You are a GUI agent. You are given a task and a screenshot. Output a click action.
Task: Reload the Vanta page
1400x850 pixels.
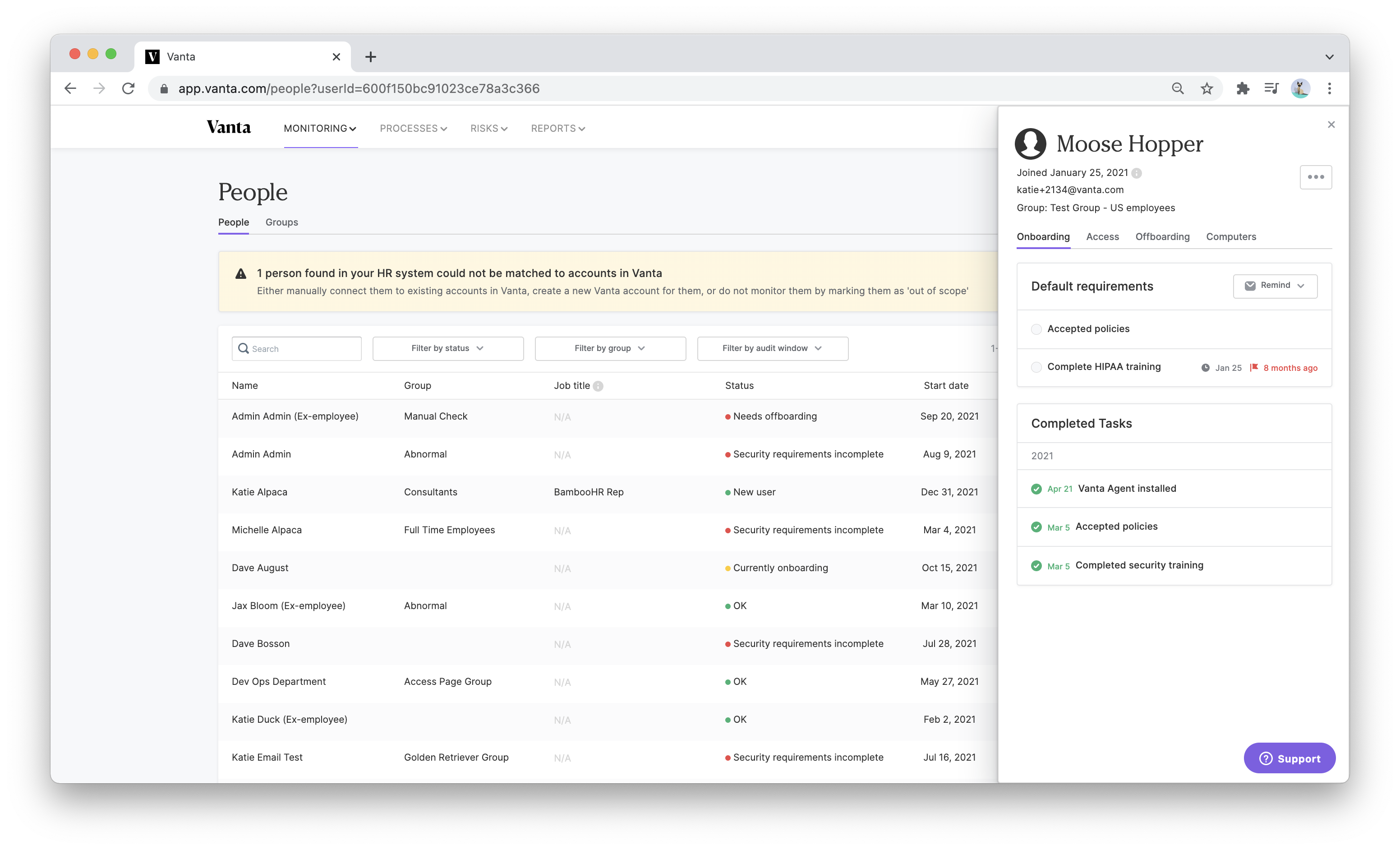click(129, 88)
